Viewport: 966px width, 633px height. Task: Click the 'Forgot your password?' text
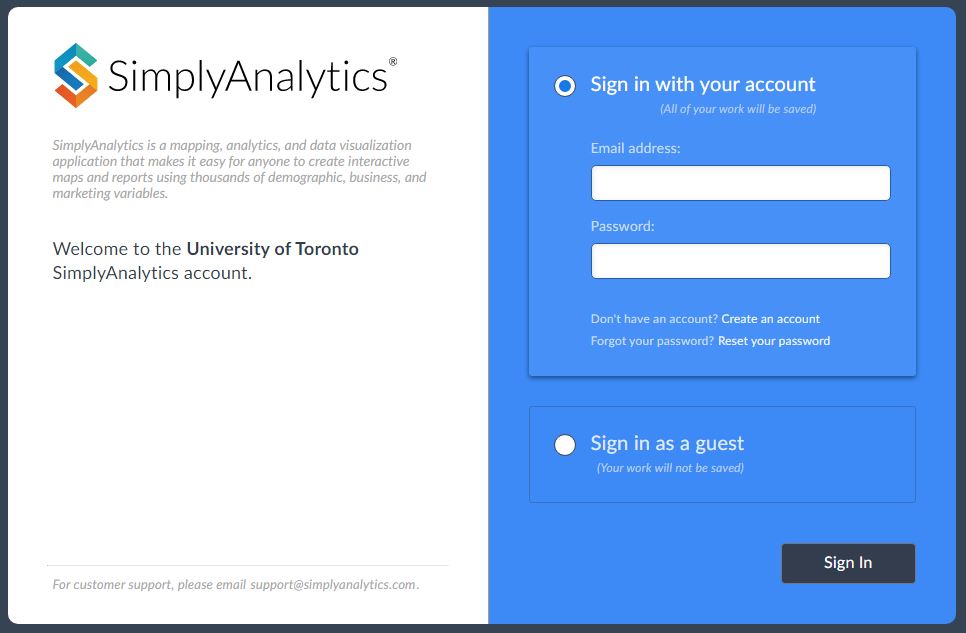(x=652, y=341)
